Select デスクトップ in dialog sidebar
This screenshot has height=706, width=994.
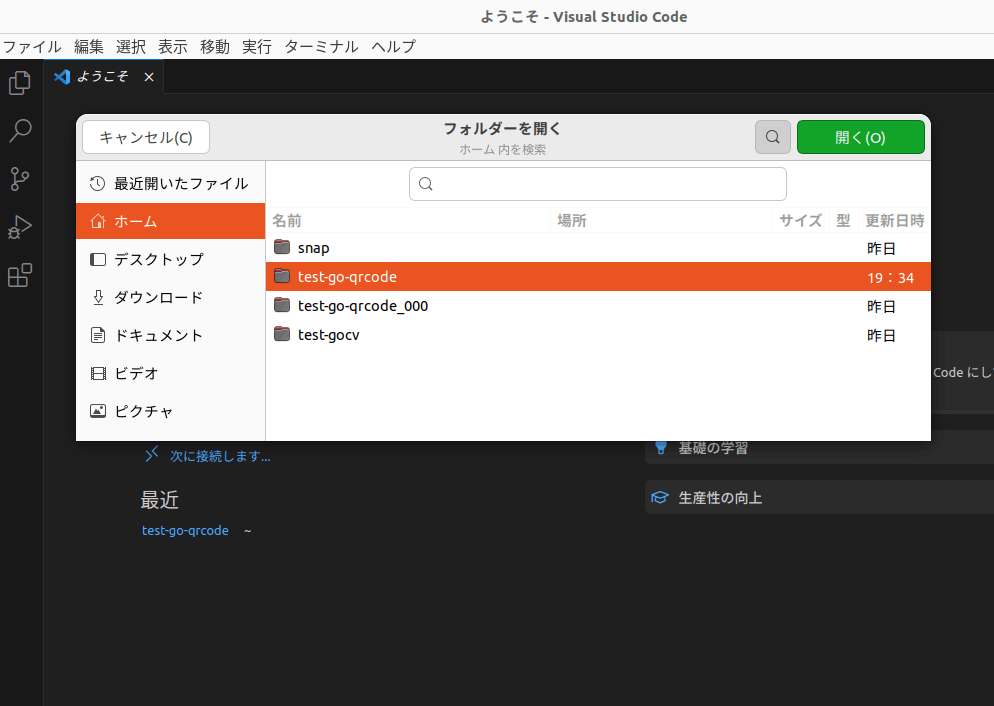tap(171, 259)
